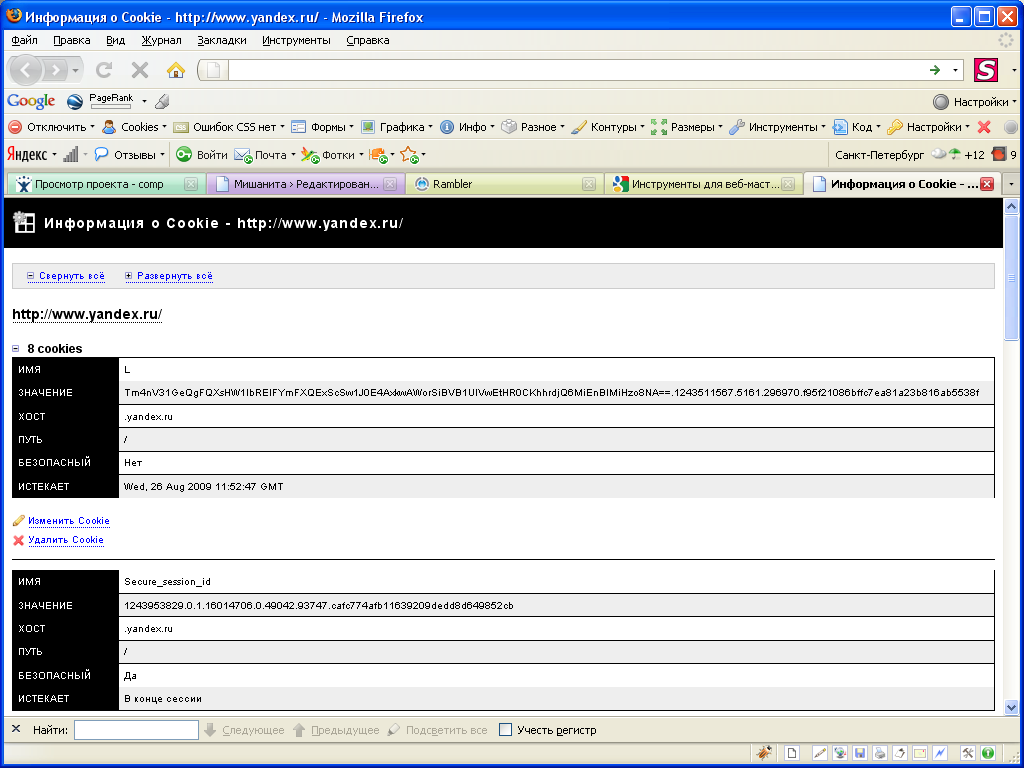This screenshot has height=768, width=1024.
Task: Click the Удалить Cookie link
Action: pos(66,540)
